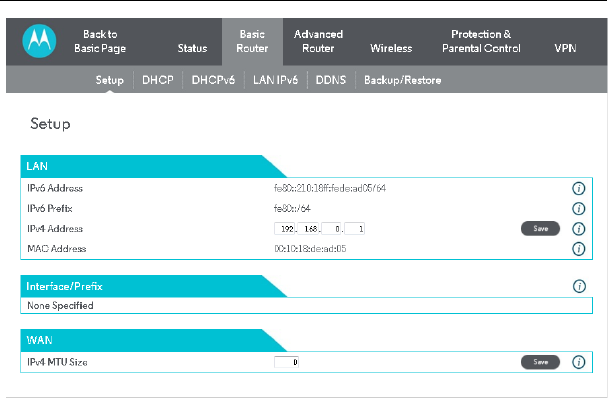Open info icon for MAC Address

tap(579, 249)
